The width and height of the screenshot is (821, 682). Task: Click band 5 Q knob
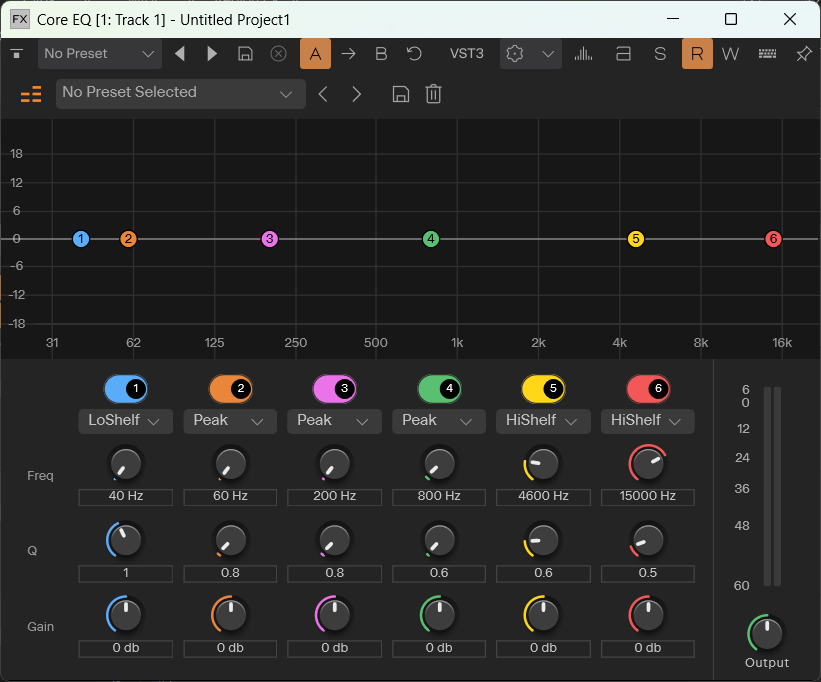pyautogui.click(x=543, y=540)
